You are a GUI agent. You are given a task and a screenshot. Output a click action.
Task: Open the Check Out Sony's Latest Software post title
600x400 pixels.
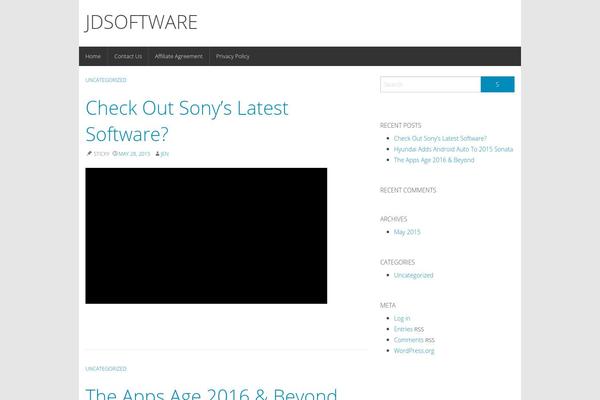(187, 121)
